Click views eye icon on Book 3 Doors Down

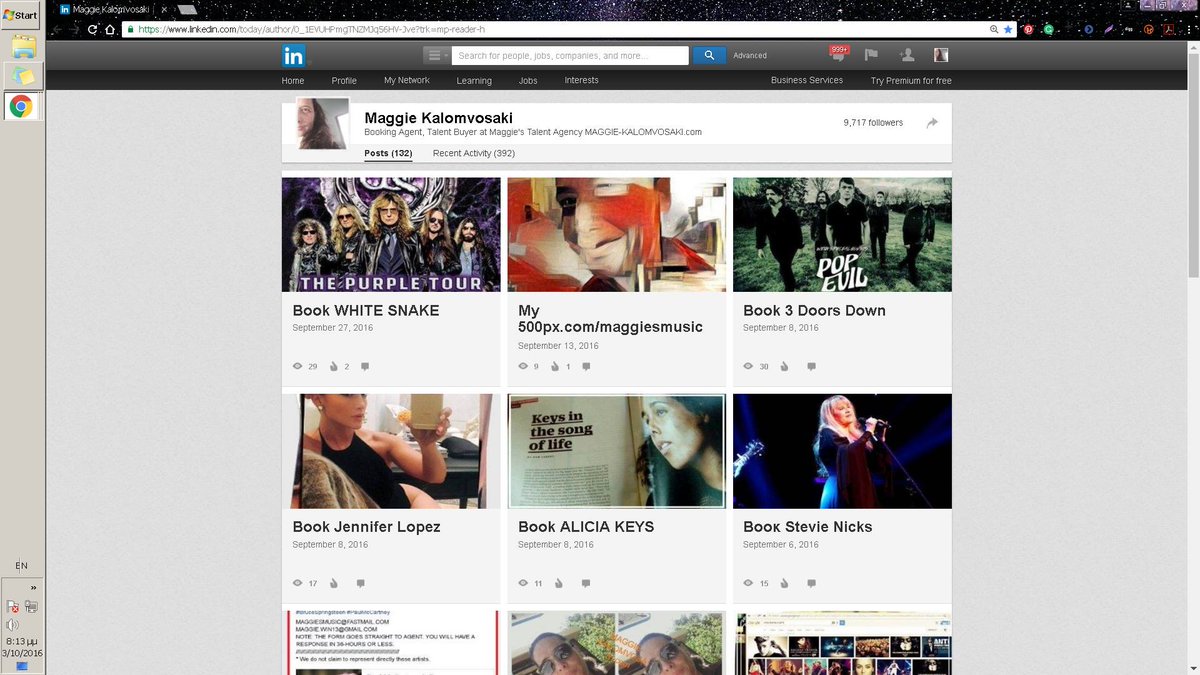pyautogui.click(x=748, y=367)
